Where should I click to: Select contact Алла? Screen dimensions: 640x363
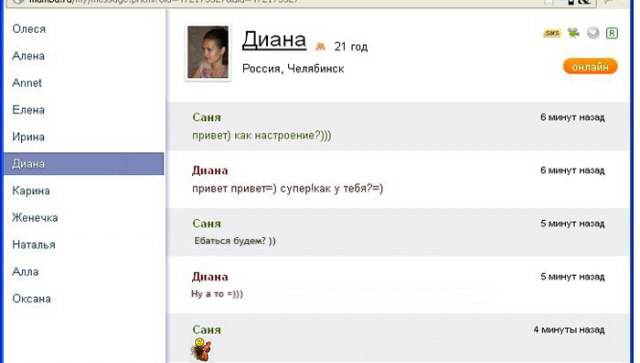pos(25,272)
